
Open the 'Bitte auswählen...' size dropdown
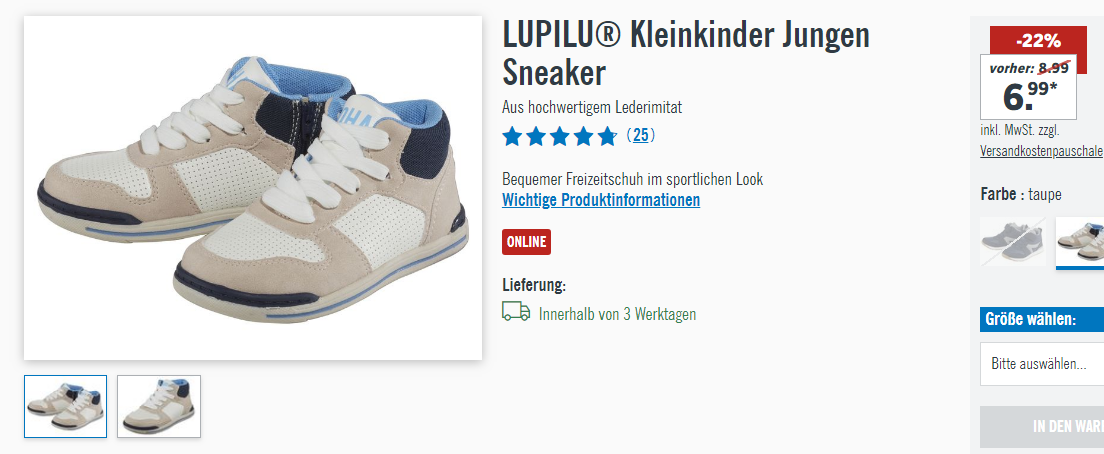coord(1042,364)
